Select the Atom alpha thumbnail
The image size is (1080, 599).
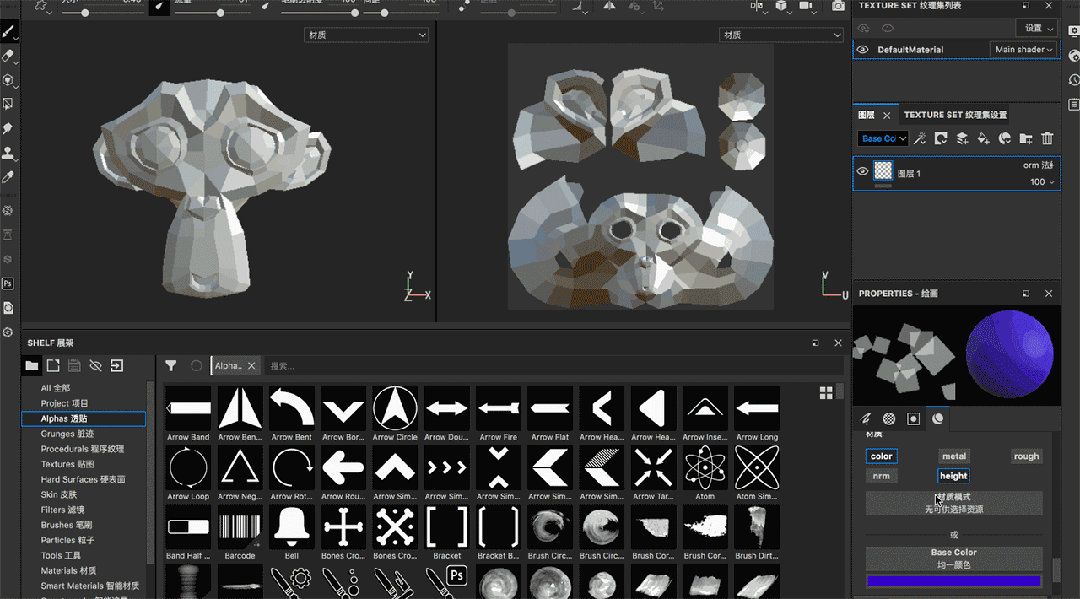pyautogui.click(x=705, y=467)
